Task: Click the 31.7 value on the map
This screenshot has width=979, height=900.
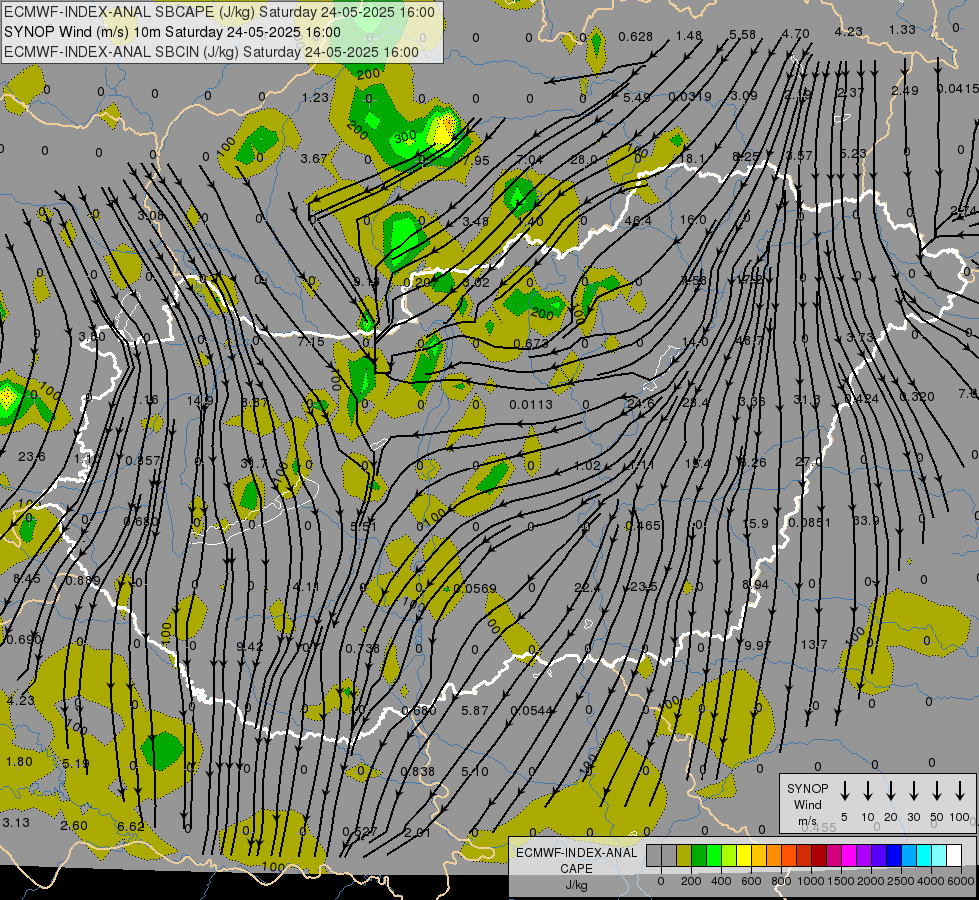Action: pyautogui.click(x=253, y=463)
